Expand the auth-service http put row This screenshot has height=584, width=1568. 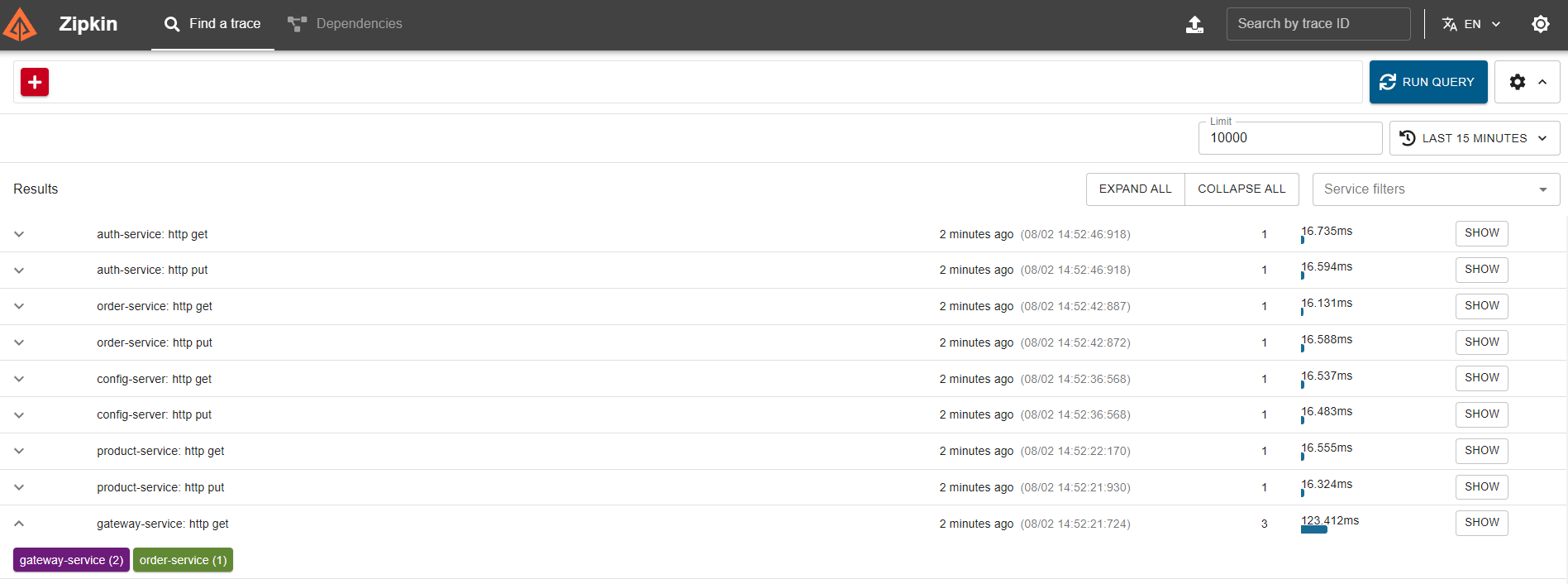coord(19,270)
